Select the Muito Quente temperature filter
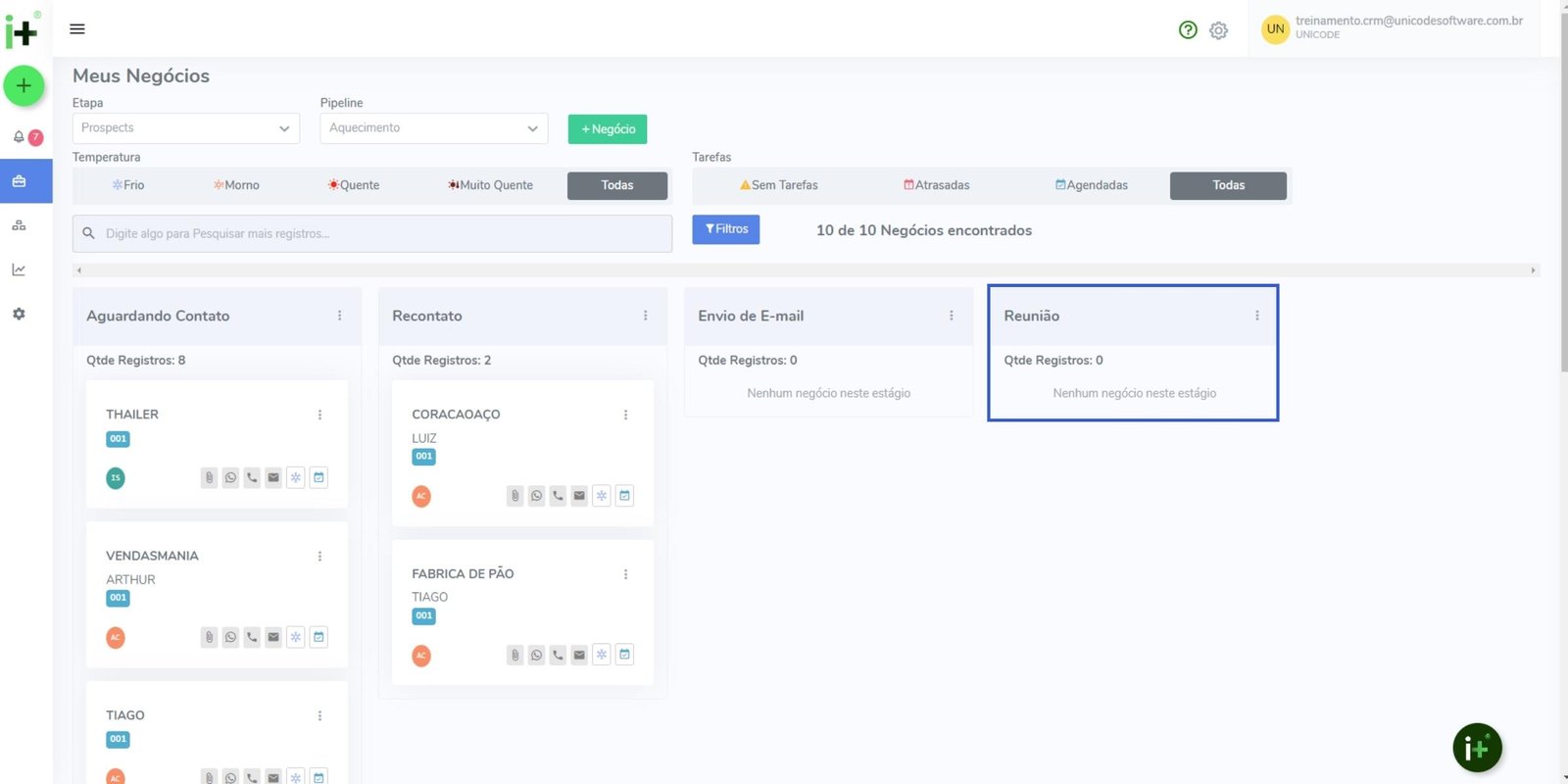Image resolution: width=1568 pixels, height=784 pixels. point(491,185)
